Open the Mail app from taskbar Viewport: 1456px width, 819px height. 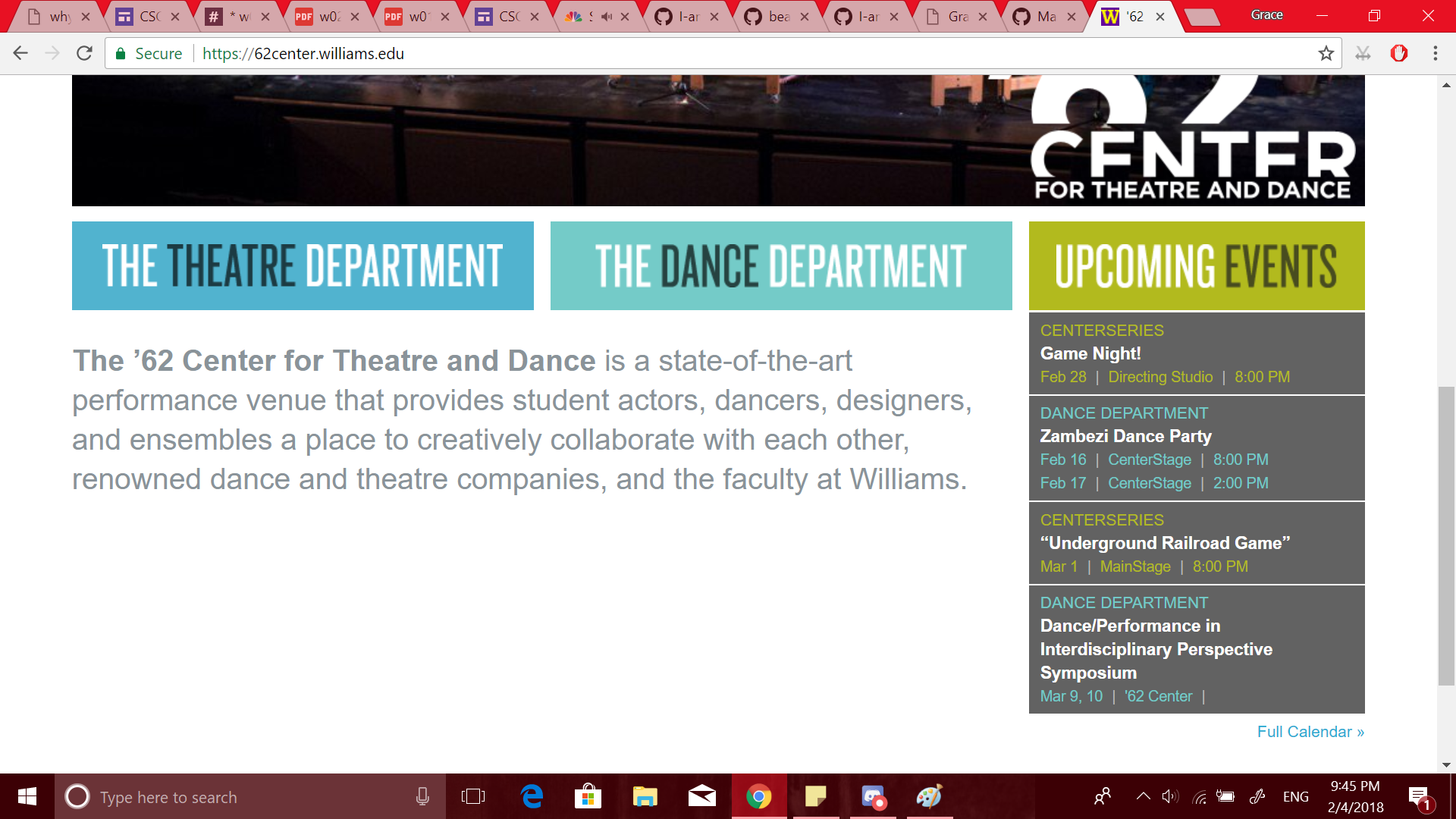pos(702,796)
